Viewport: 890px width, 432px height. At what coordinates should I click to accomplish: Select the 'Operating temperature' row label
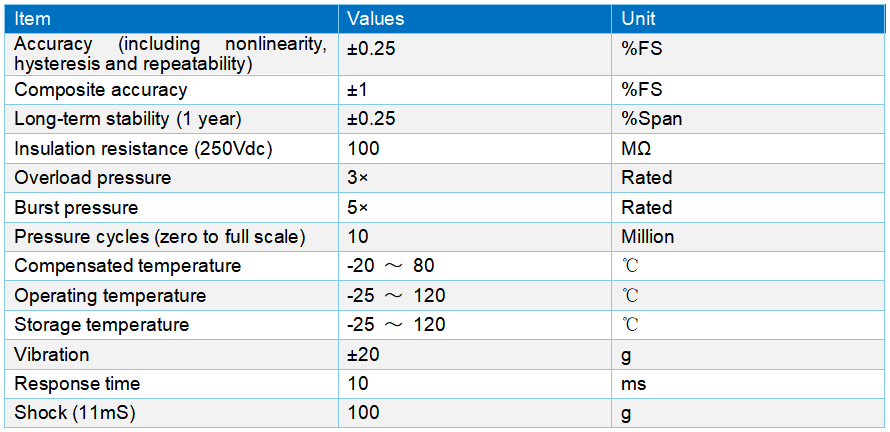pos(110,296)
